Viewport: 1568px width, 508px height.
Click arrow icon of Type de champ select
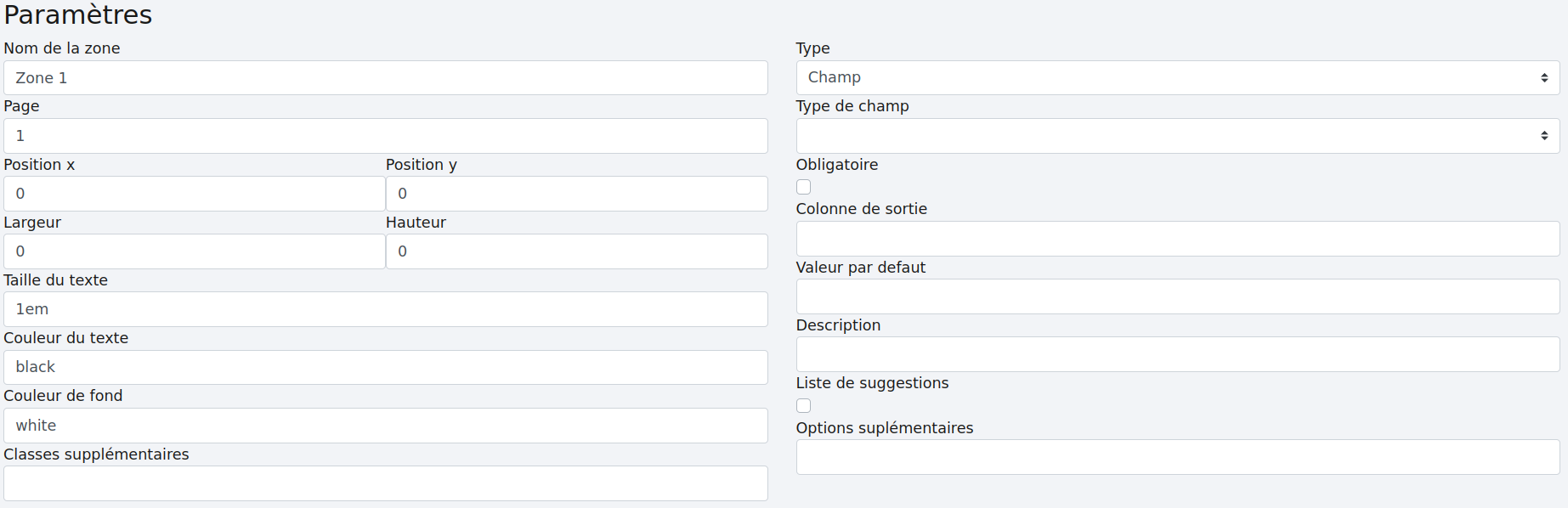(1544, 136)
